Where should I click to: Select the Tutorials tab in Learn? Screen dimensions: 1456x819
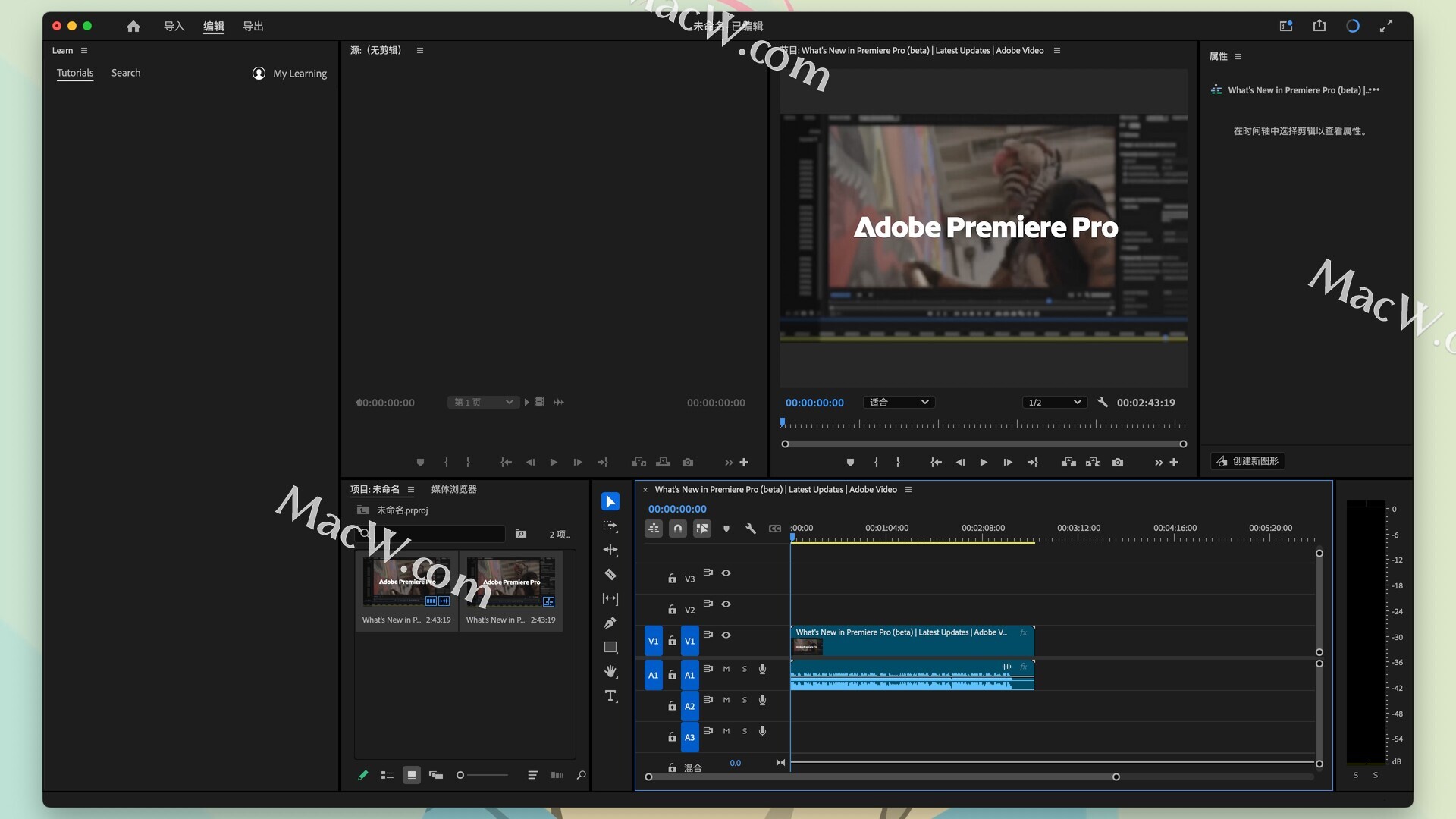coord(75,73)
